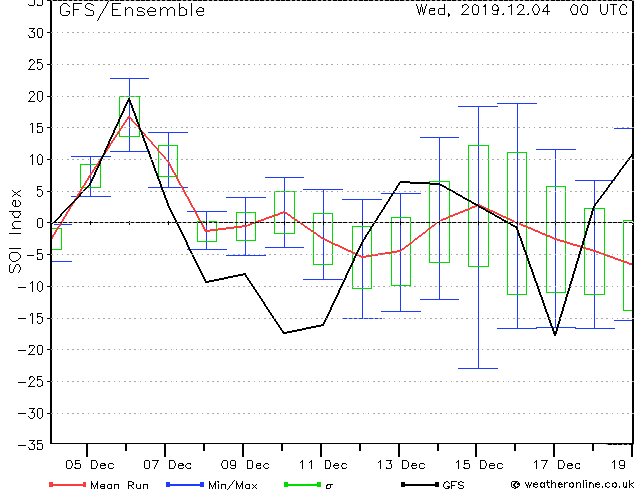
Task: Click the y-axis value -15
Action: pyautogui.click(x=31, y=319)
